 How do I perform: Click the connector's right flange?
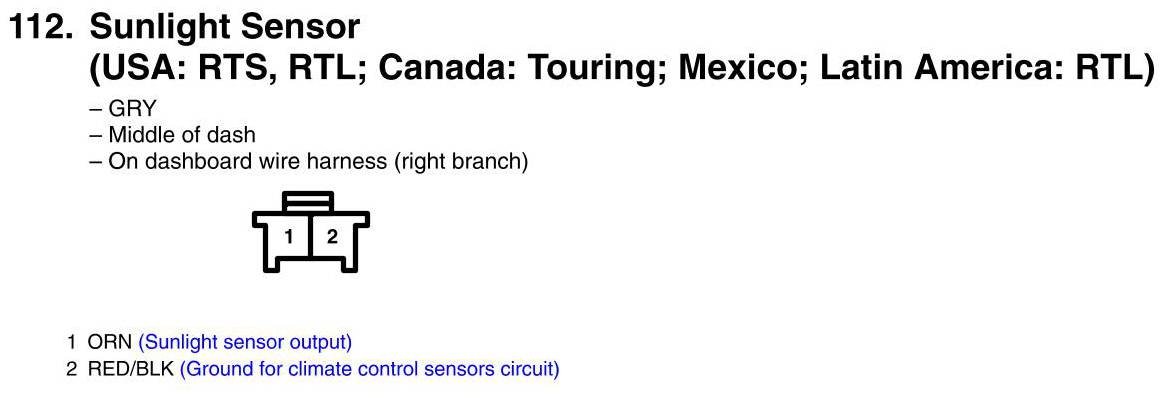(361, 219)
